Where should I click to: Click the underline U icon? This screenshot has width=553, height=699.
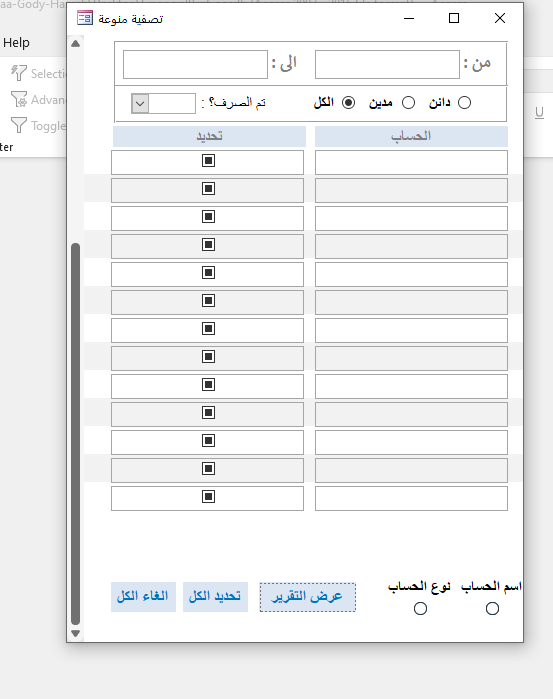pos(539,112)
